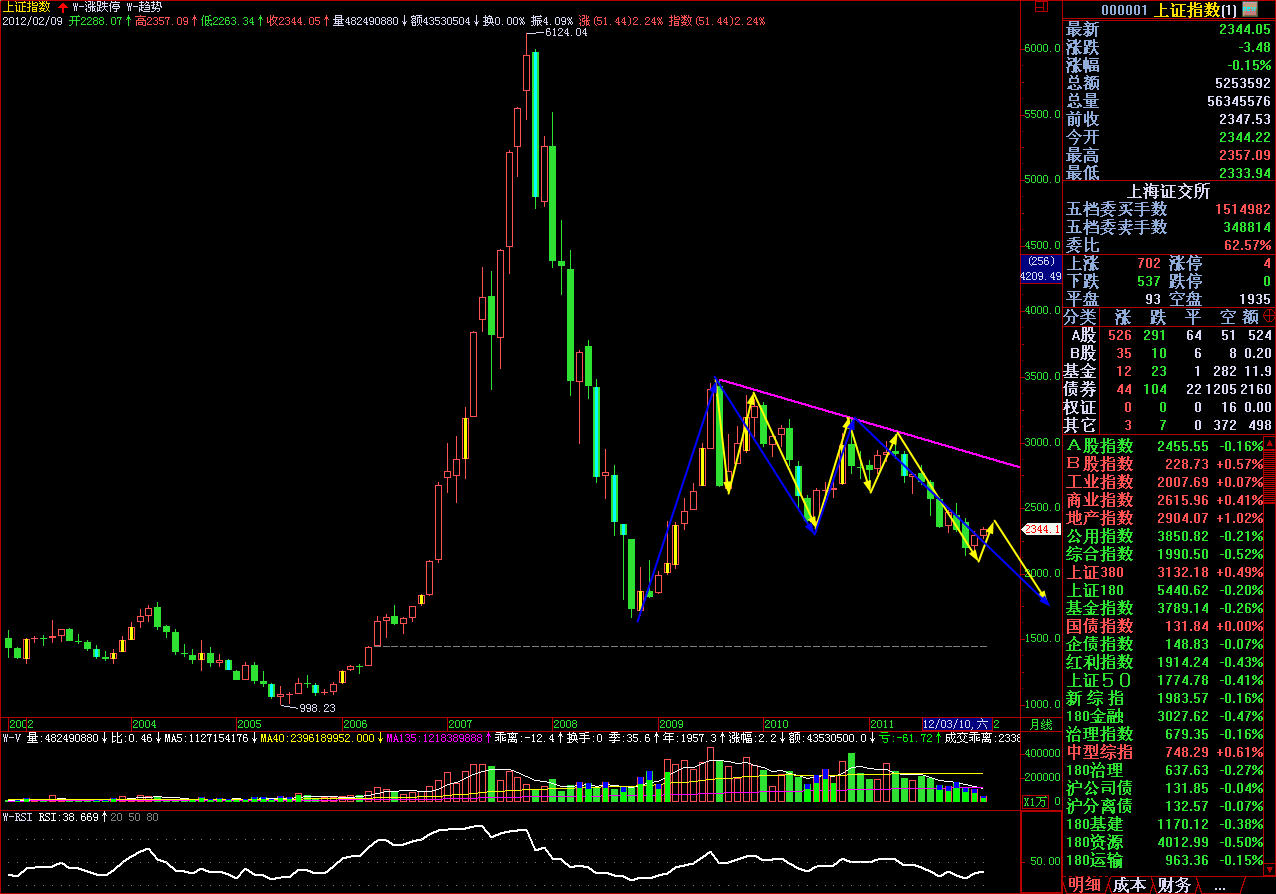Open the 财务 tab
This screenshot has height=894, width=1276.
1175,884
